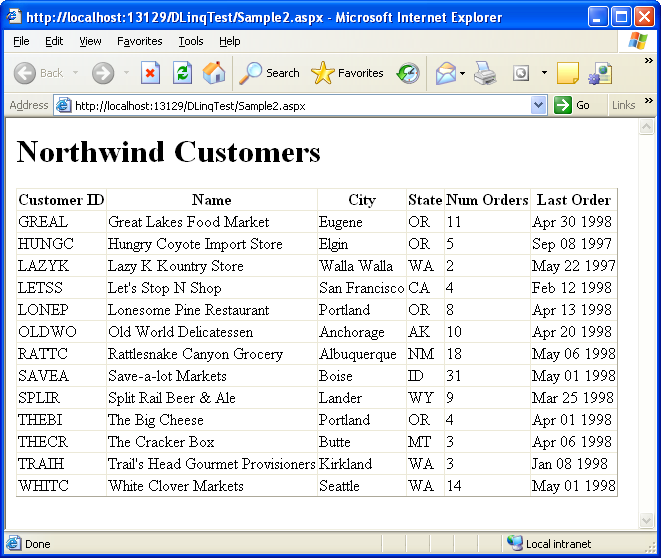Screen dimensions: 661x558
Task: Click the Customer ID column header
Action: [x=61, y=200]
